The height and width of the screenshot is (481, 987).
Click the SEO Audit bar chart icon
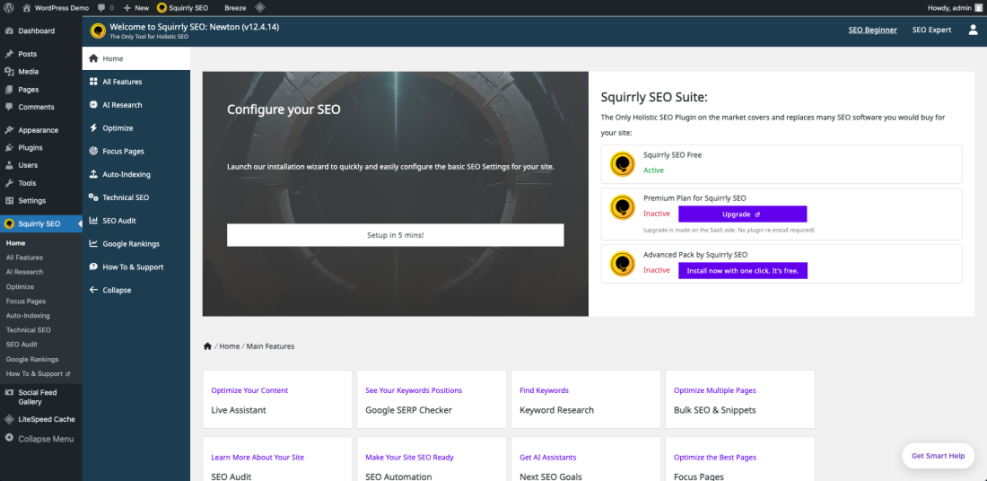(x=93, y=221)
